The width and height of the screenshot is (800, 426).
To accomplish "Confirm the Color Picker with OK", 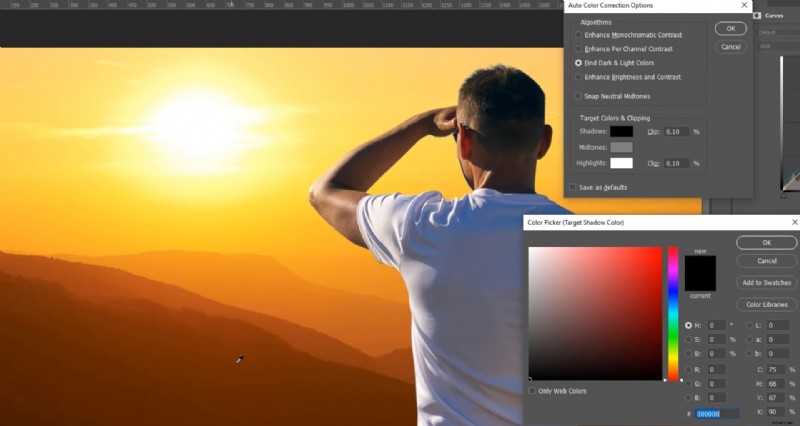I will (x=766, y=243).
